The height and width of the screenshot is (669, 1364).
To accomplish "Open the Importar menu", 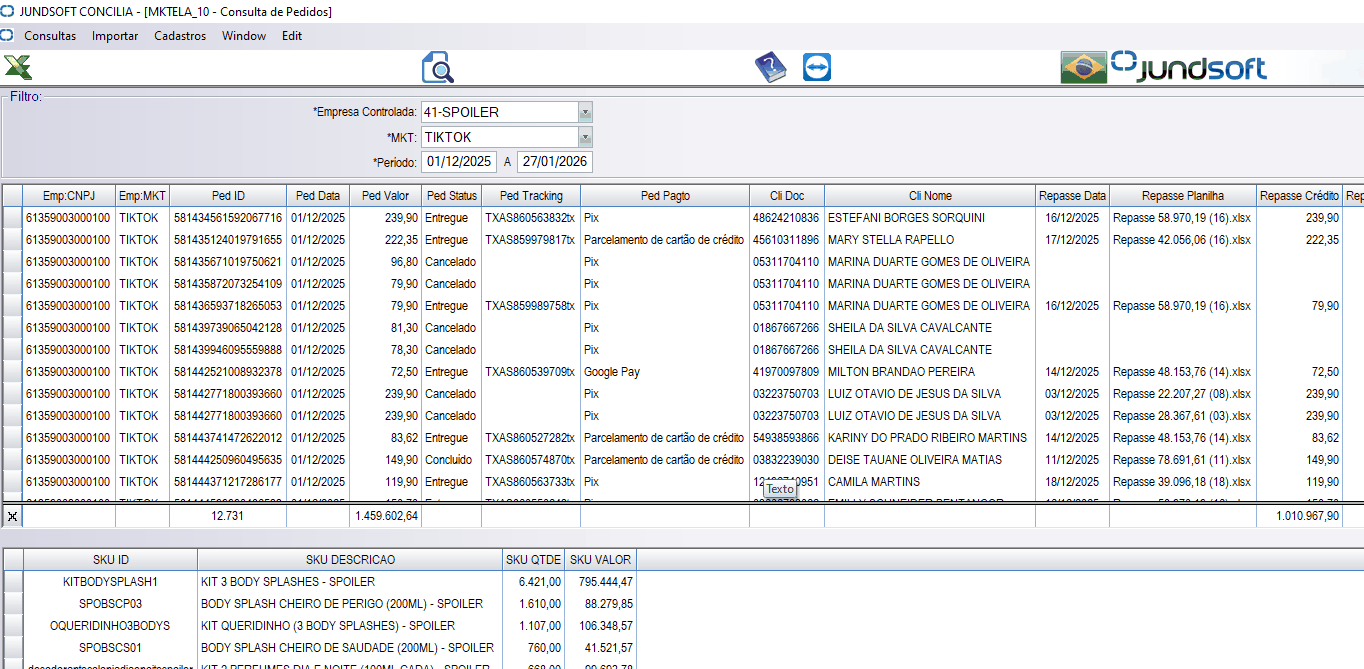I will tap(115, 35).
